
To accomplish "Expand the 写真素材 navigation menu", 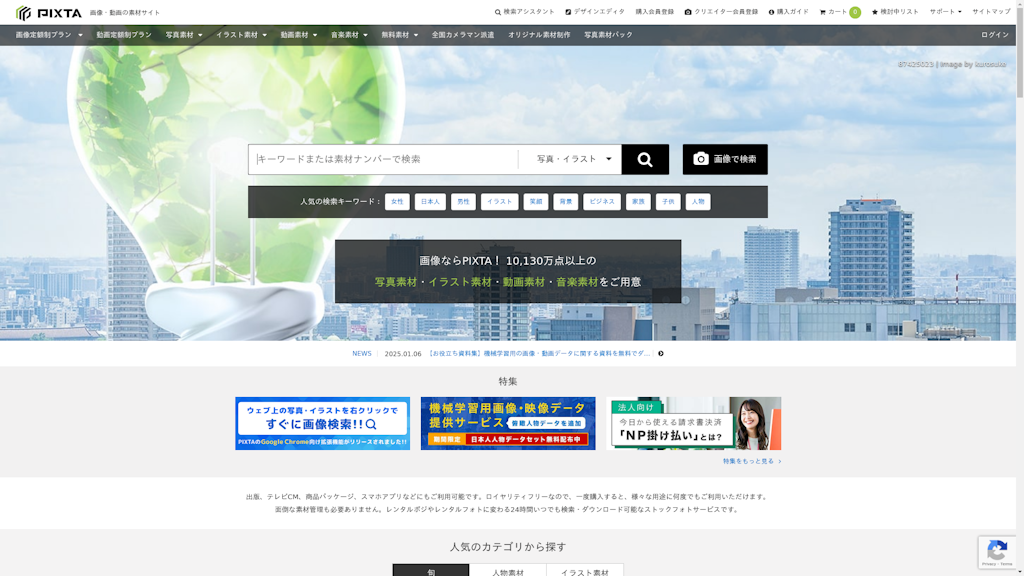I will click(x=184, y=35).
